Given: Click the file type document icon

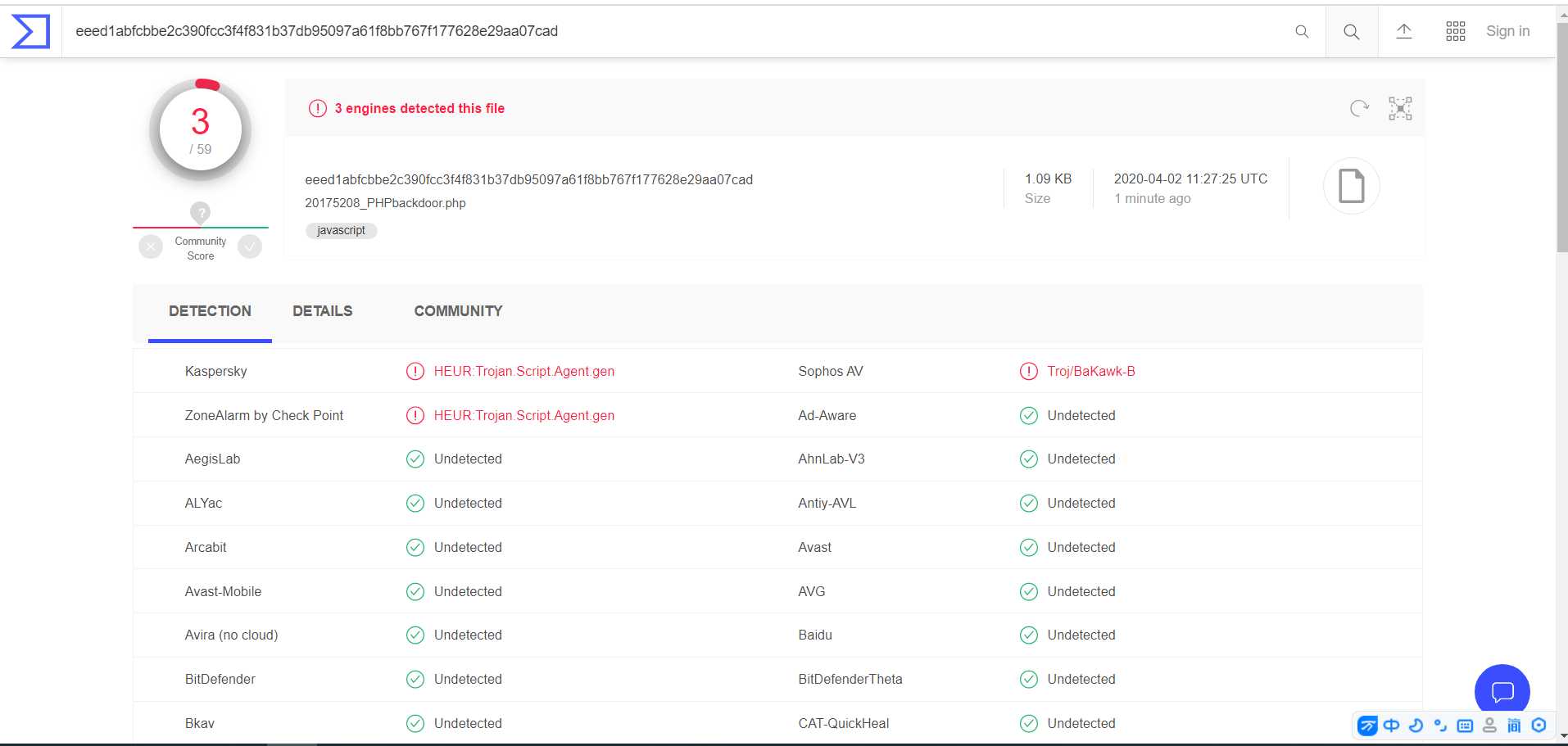Looking at the screenshot, I should [1352, 186].
